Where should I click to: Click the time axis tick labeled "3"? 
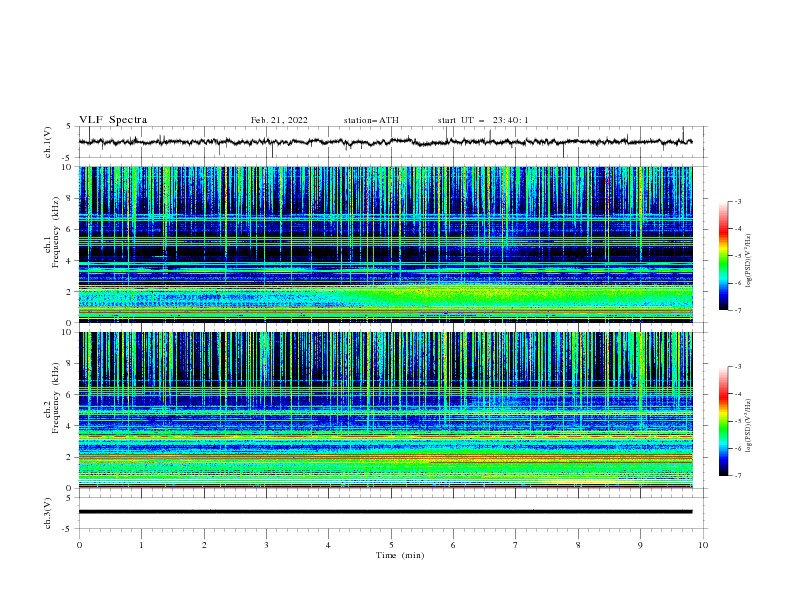[266, 545]
